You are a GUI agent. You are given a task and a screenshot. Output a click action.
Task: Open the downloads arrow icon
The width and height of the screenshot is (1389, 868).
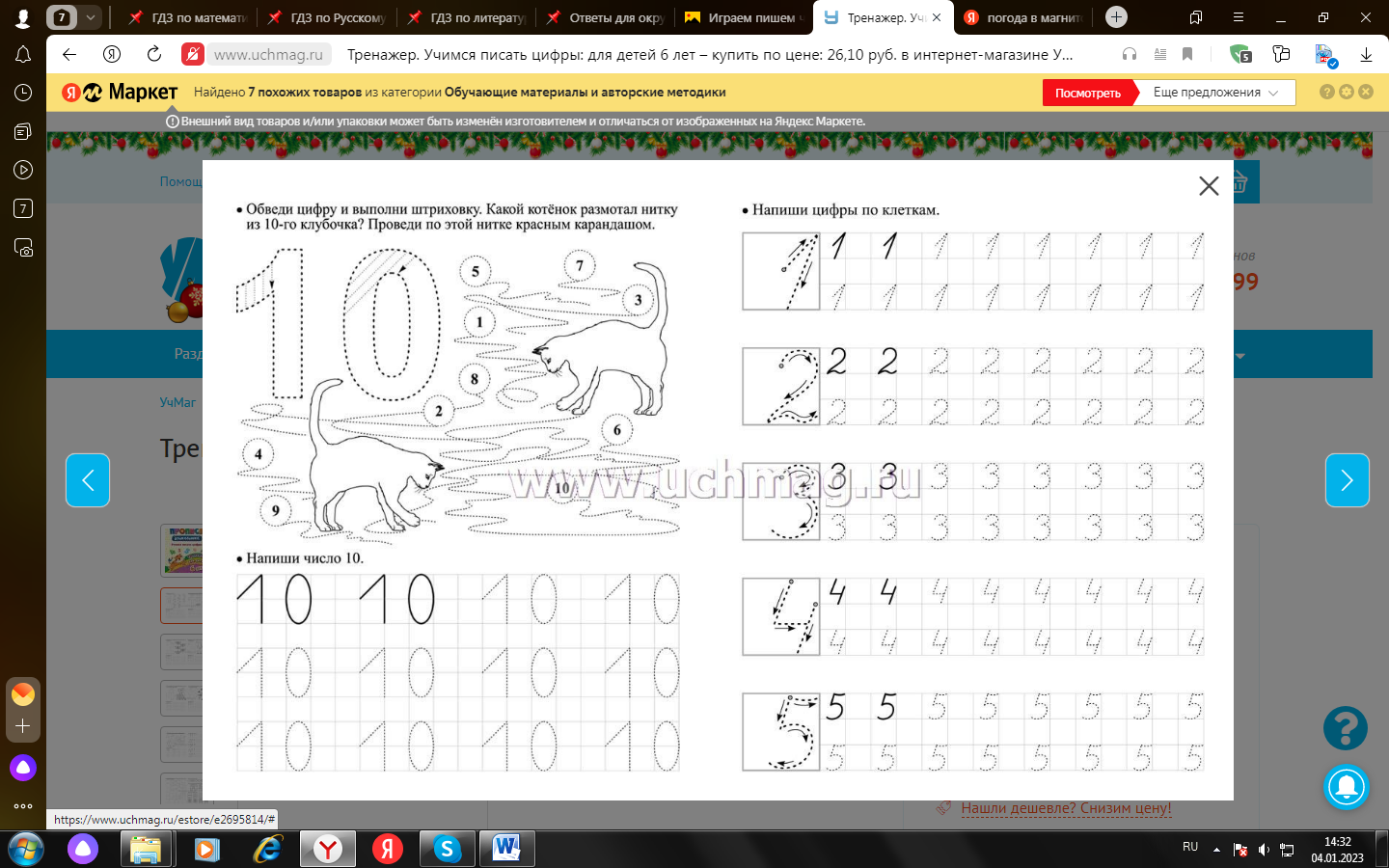(1366, 55)
